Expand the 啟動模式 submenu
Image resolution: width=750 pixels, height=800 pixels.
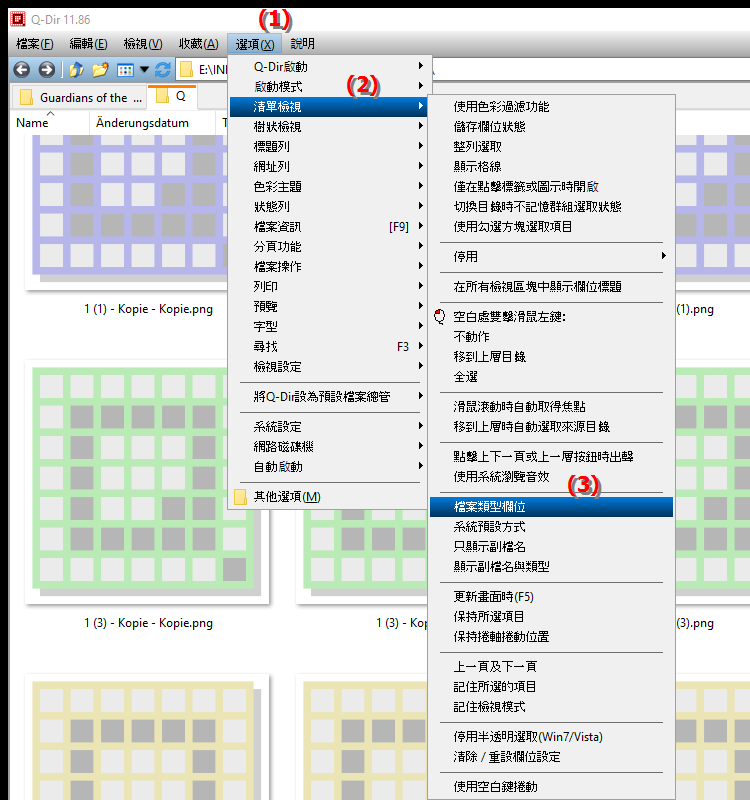tap(328, 87)
